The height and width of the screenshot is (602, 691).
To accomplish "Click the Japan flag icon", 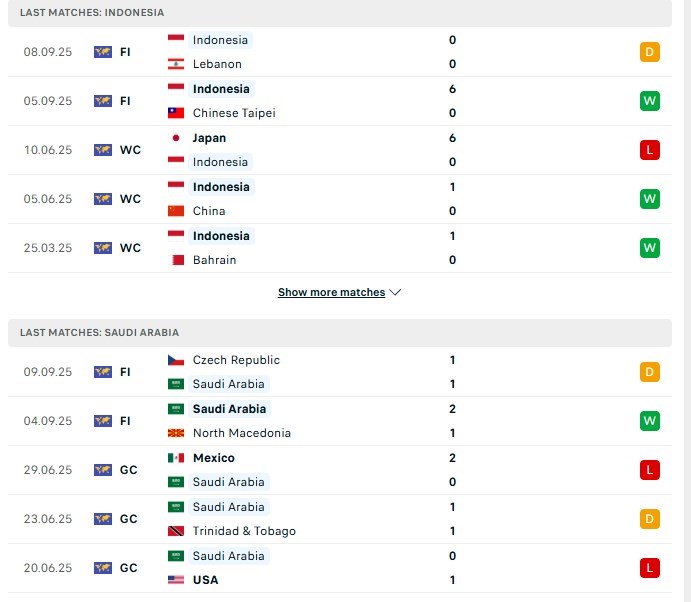I will tap(176, 138).
